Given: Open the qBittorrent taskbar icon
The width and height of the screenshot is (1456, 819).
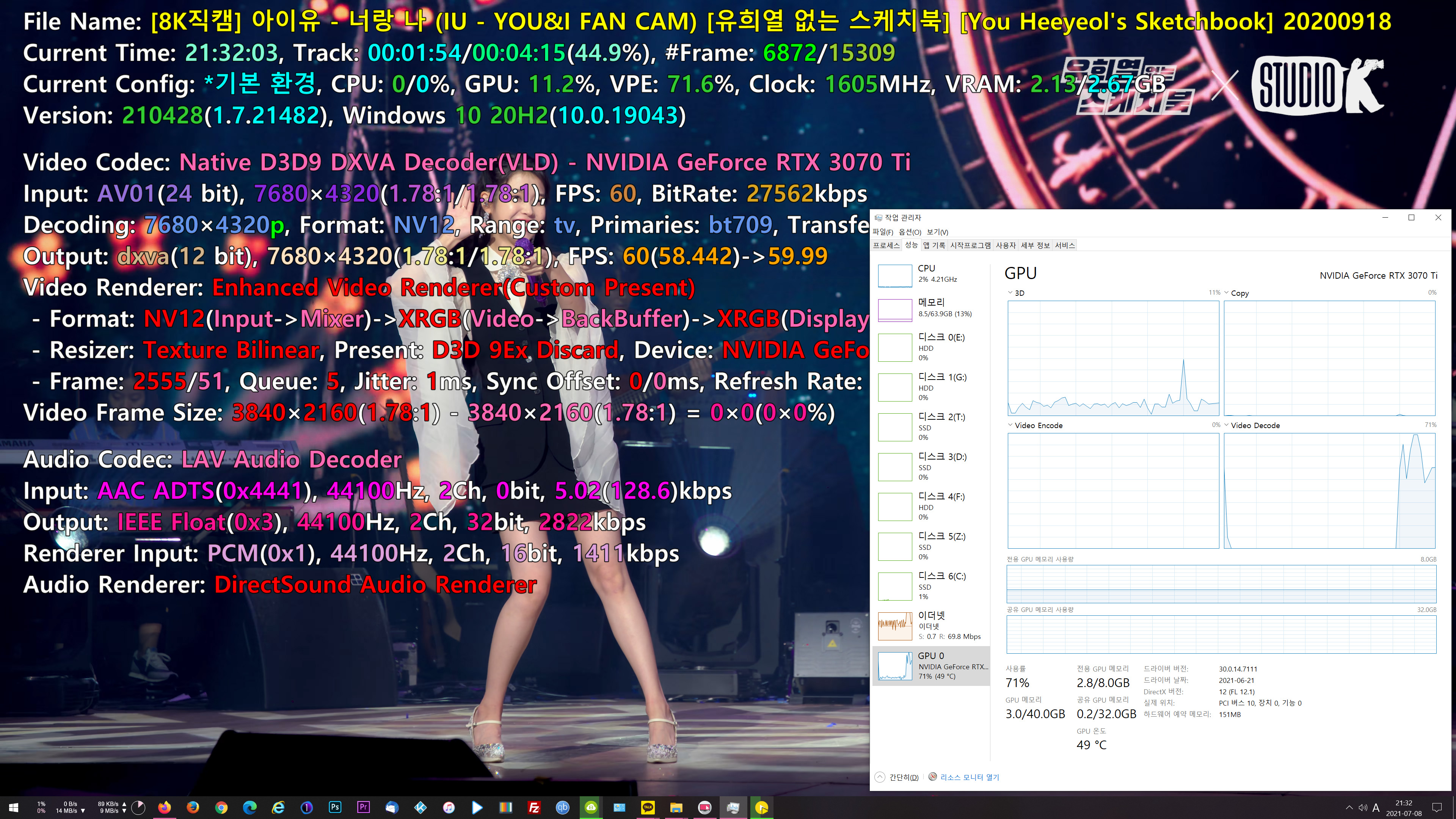Looking at the screenshot, I should point(562,807).
